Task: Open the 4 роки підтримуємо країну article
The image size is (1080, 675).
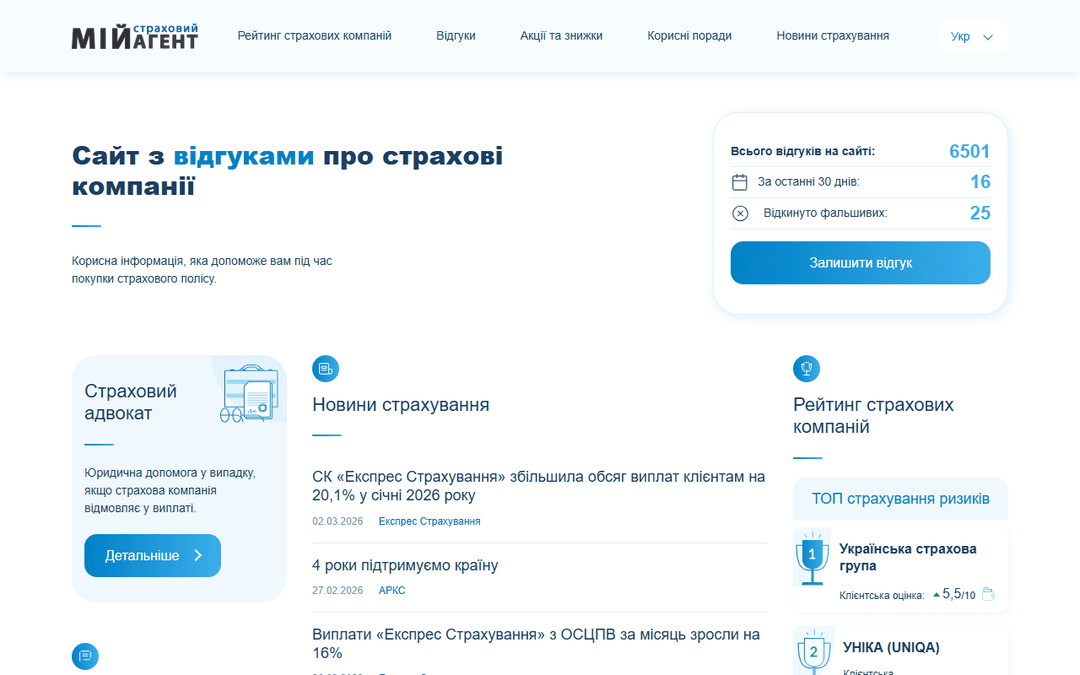Action: (x=405, y=565)
